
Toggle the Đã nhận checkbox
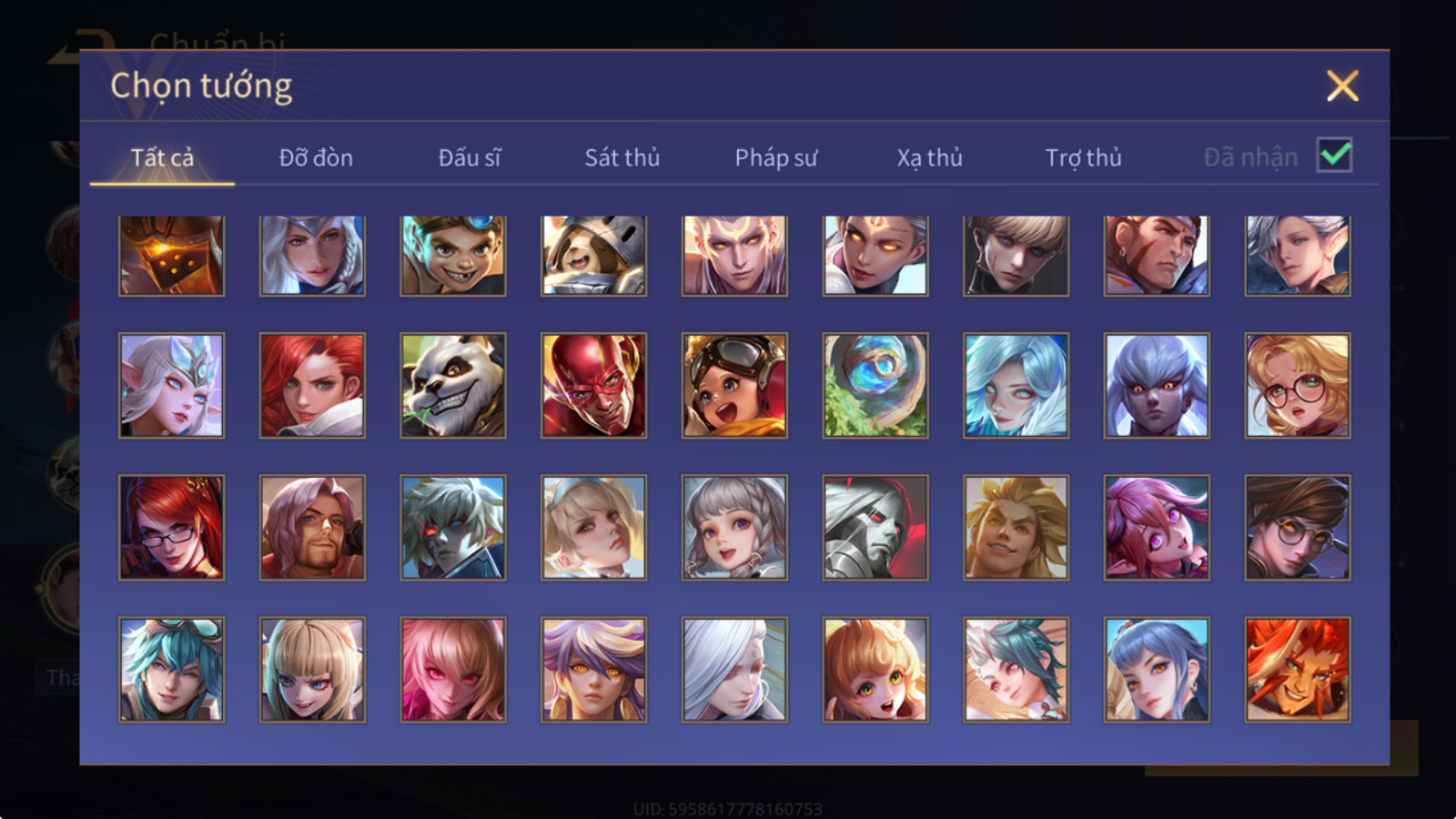pyautogui.click(x=1334, y=156)
